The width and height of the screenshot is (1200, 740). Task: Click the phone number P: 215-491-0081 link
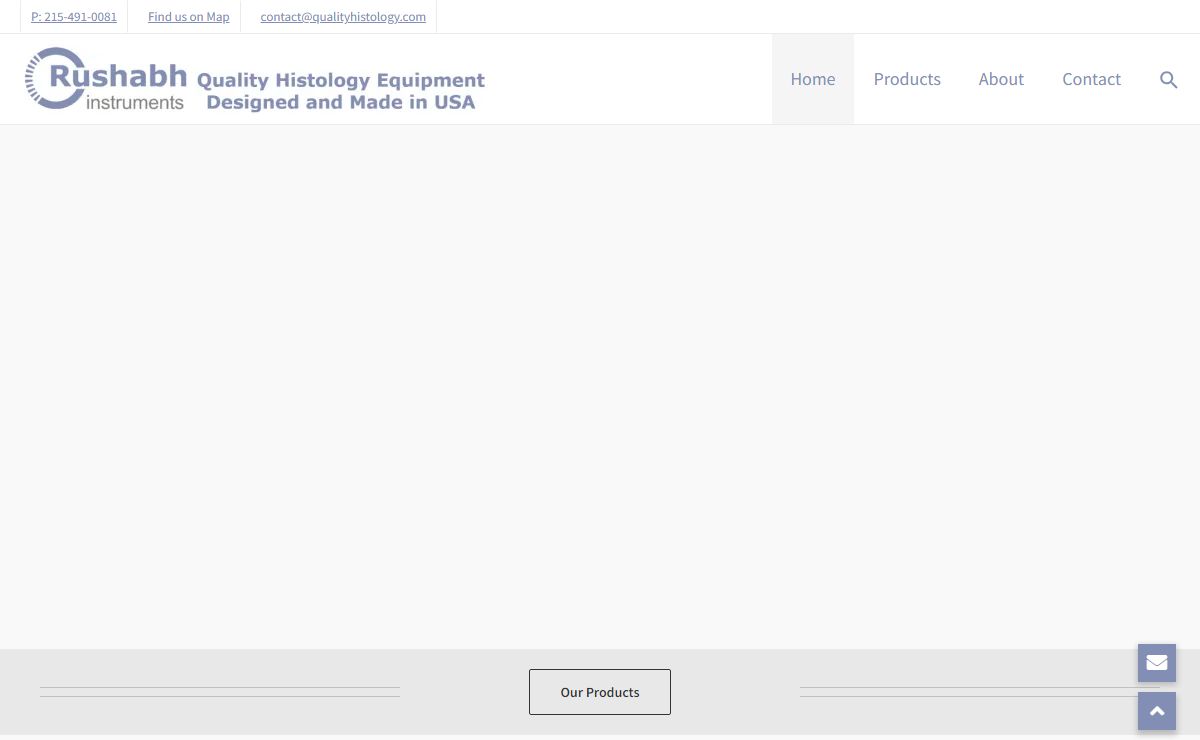(74, 17)
